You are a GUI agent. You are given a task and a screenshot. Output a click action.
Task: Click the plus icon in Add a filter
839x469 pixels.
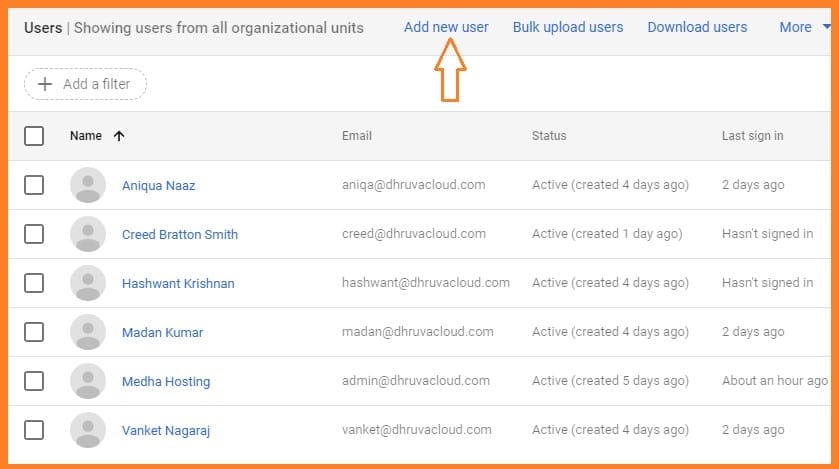tap(44, 84)
